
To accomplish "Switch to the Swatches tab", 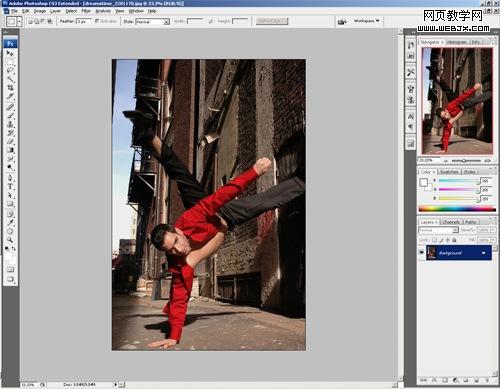I will 449,172.
